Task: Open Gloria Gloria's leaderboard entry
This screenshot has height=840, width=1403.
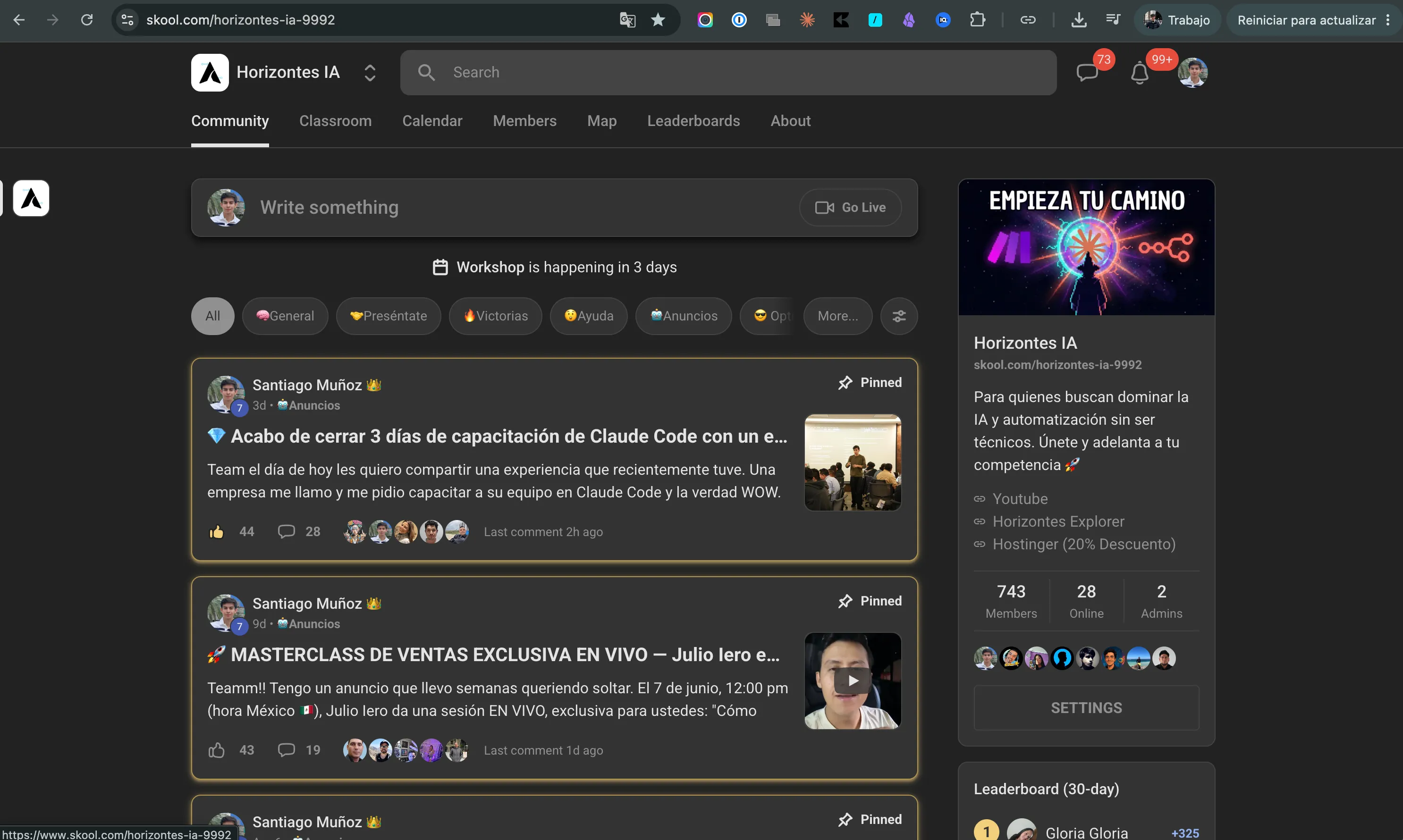Action: [x=1087, y=832]
